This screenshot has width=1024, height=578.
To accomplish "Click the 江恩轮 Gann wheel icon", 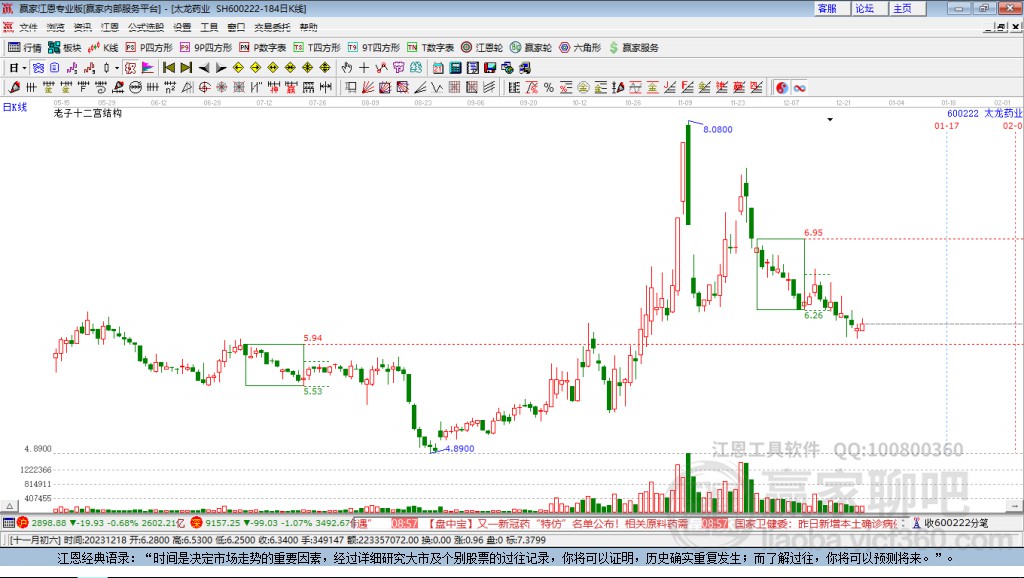I will [482, 47].
